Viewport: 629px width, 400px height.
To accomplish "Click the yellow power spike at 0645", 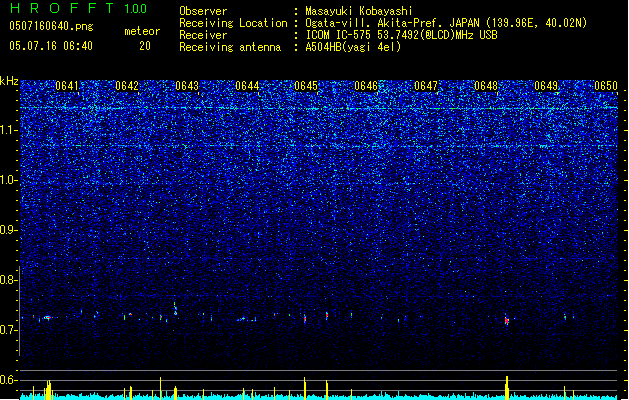I will tap(305, 388).
